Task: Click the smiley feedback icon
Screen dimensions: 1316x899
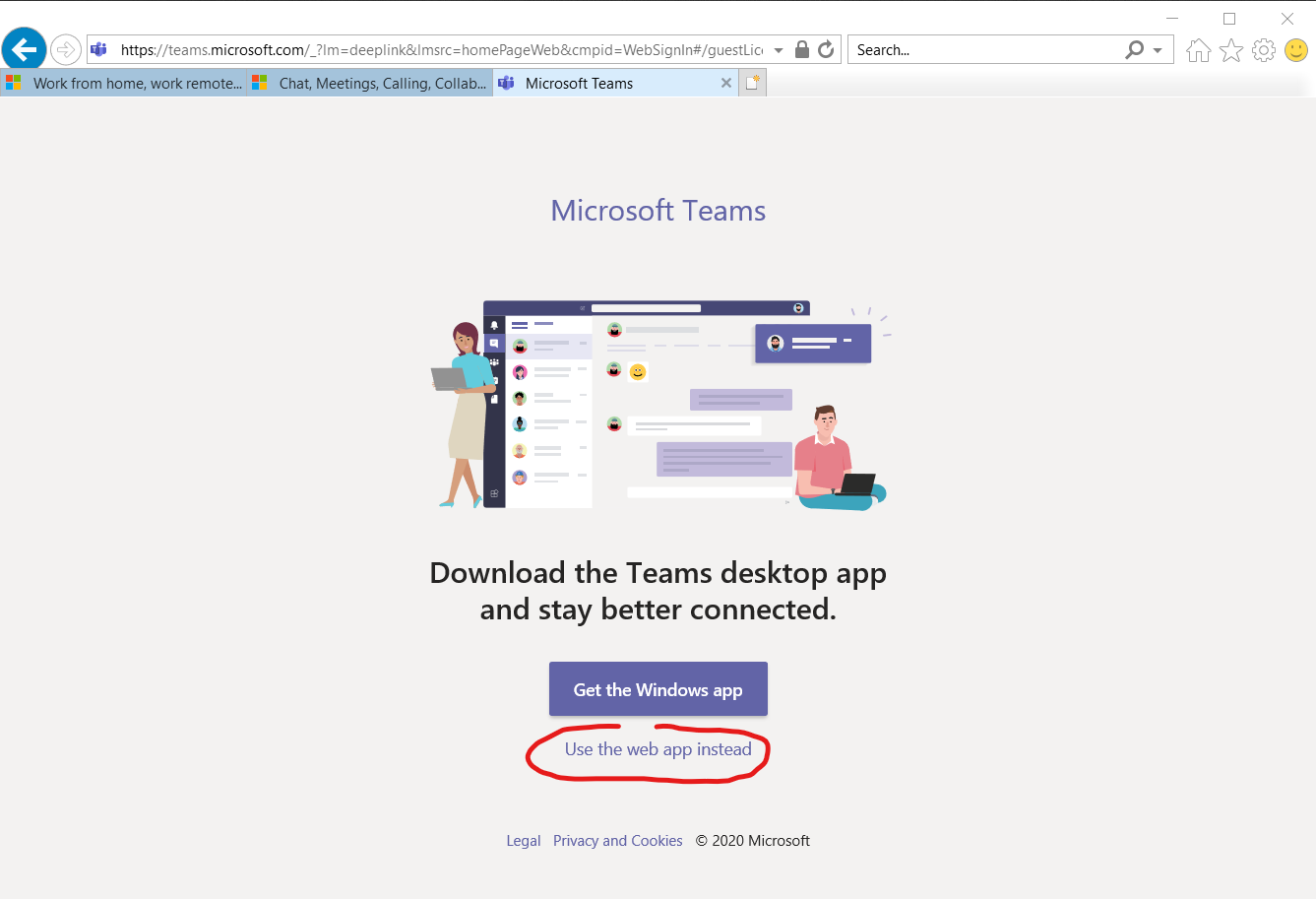Action: (1296, 49)
